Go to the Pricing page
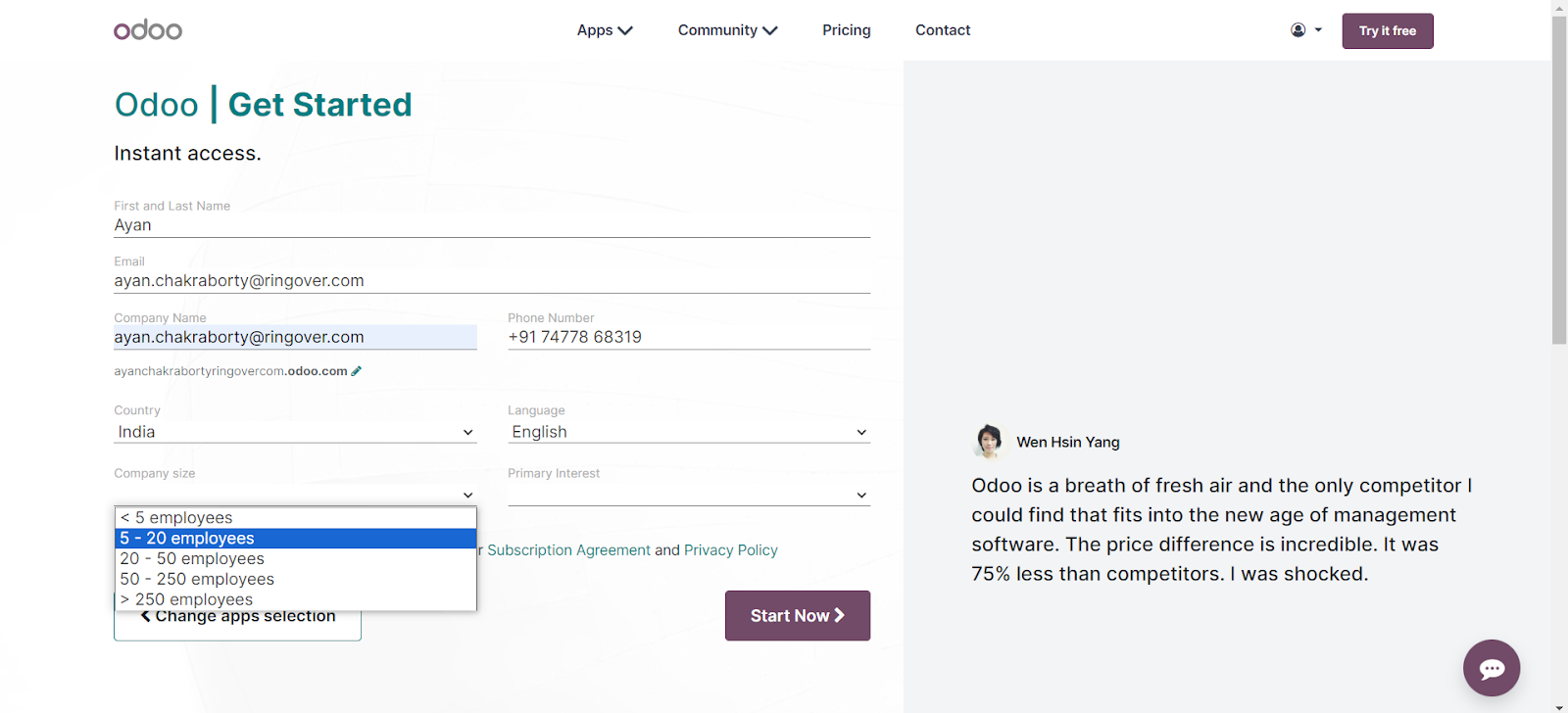1568x713 pixels. 847,30
